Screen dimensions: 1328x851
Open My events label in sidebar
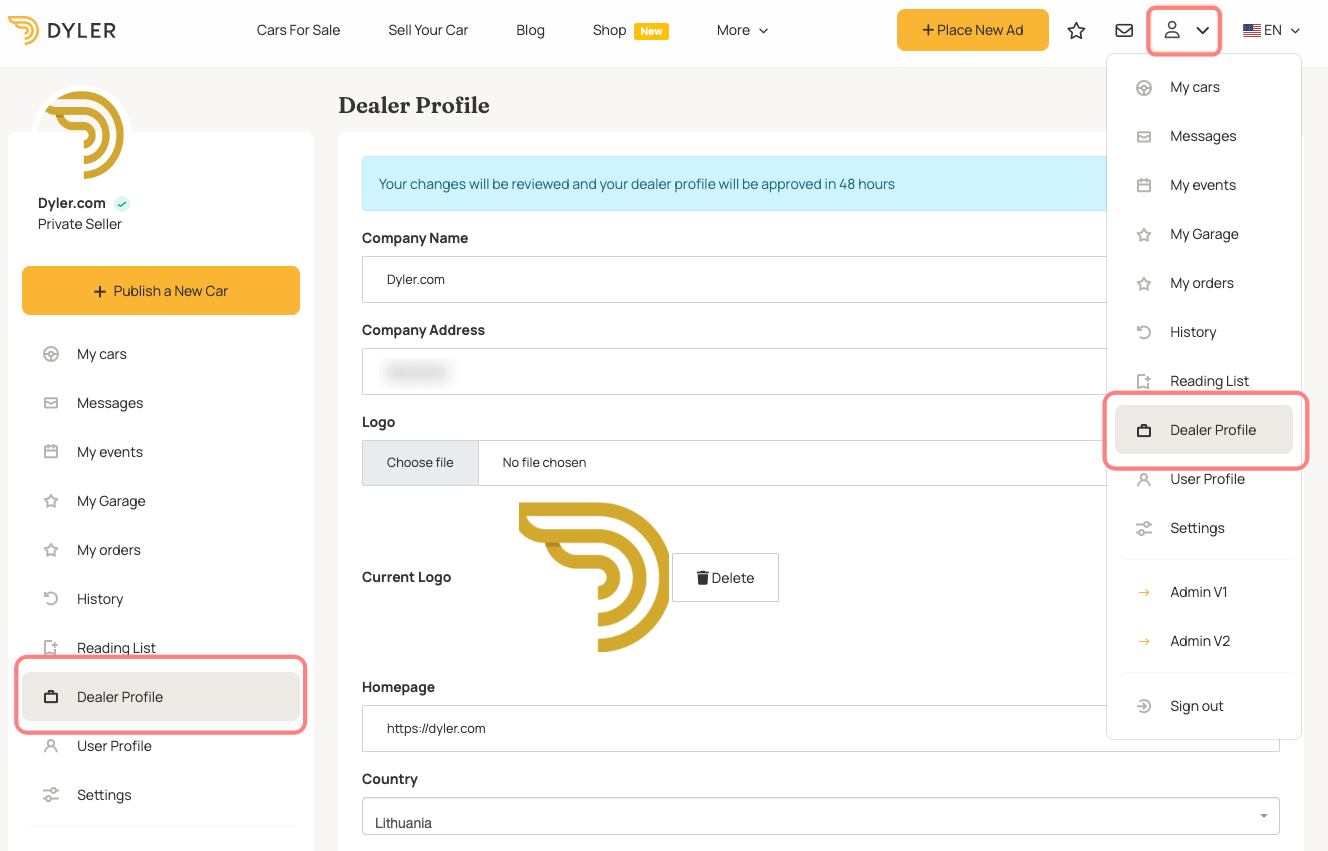click(110, 452)
